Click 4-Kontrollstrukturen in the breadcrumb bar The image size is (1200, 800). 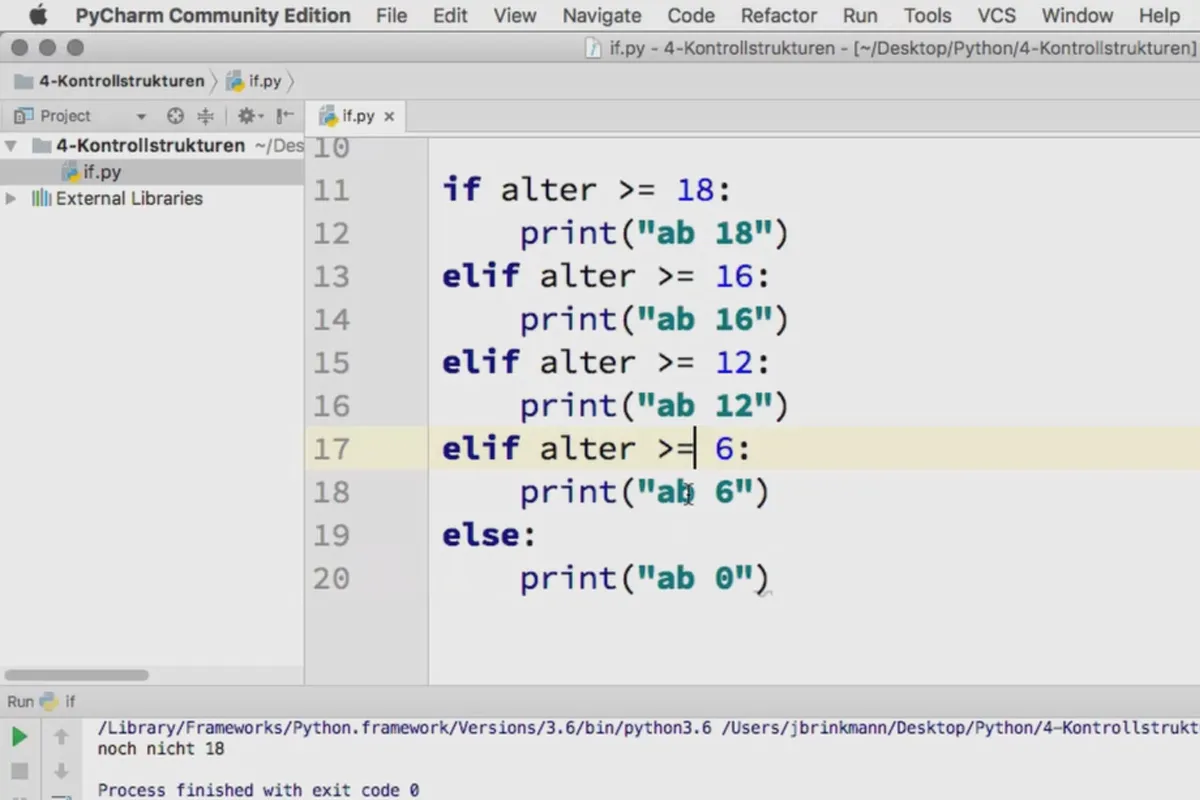[120, 81]
